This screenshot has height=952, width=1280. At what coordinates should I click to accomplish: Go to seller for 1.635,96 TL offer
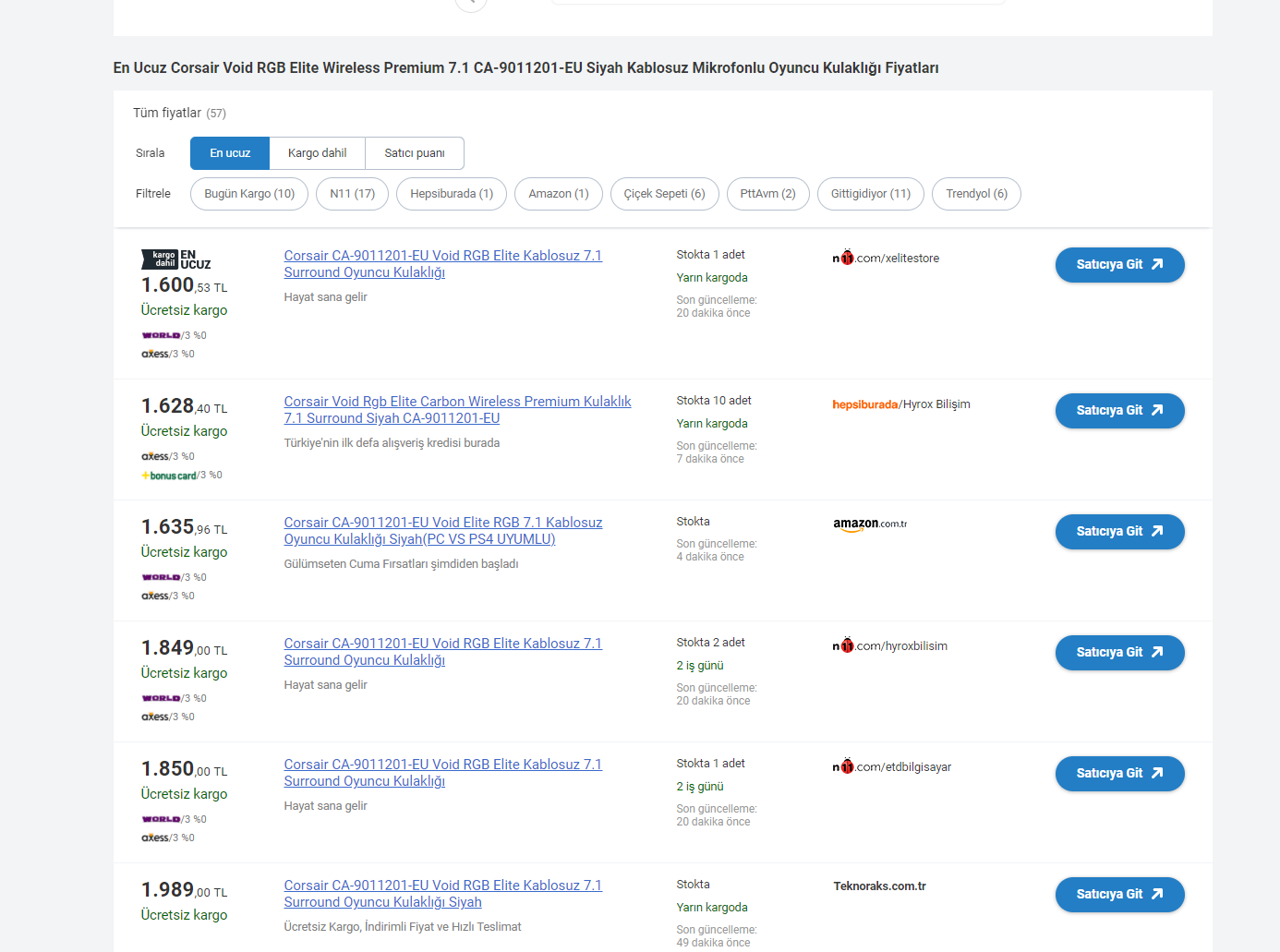tap(1119, 532)
